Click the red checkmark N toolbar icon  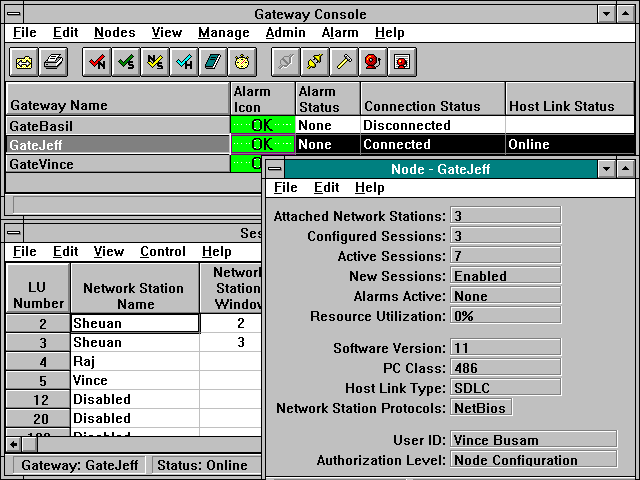[97, 62]
